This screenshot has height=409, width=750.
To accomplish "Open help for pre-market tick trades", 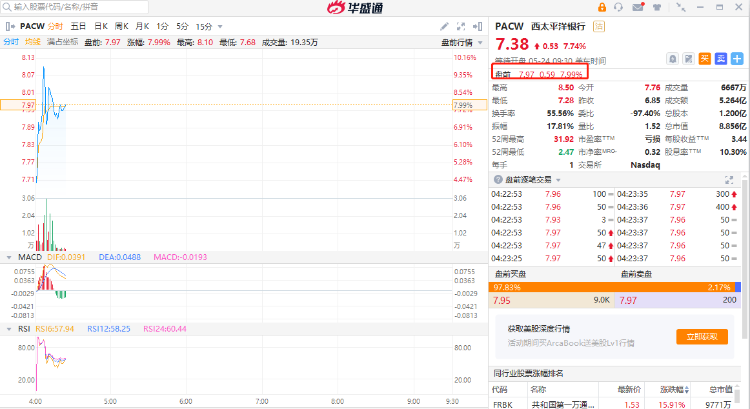I will click(x=498, y=179).
